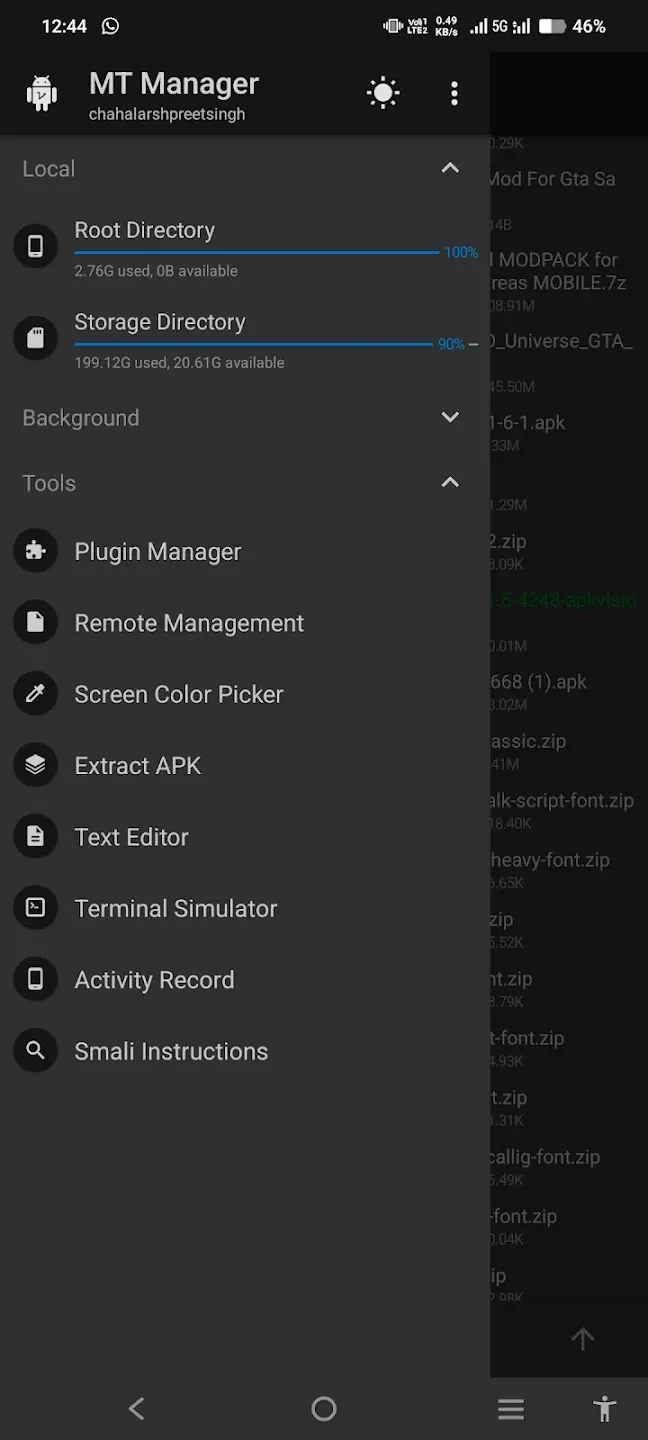648x1440 pixels.
Task: Tap the MT Manager android logo
Action: point(42,94)
